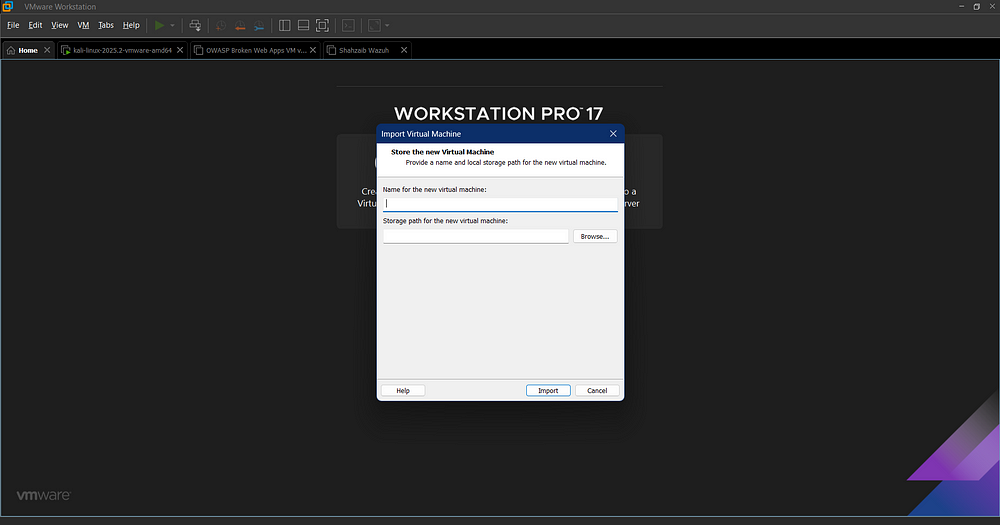Click the Shahzaib Wazuh tab VM icon
Image resolution: width=1000 pixels, height=525 pixels.
(332, 50)
